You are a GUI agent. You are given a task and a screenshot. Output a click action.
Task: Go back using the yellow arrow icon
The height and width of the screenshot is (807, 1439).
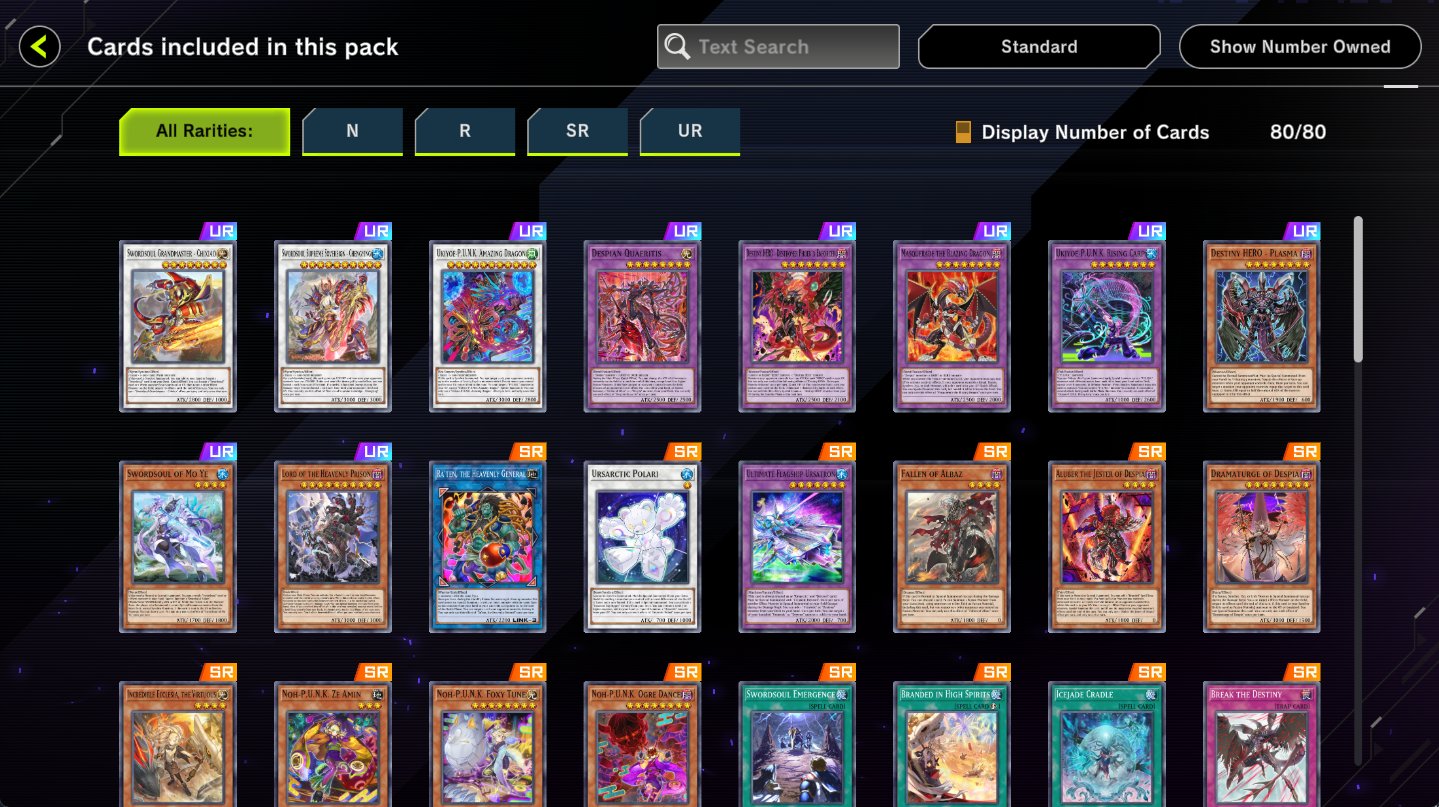[x=39, y=47]
